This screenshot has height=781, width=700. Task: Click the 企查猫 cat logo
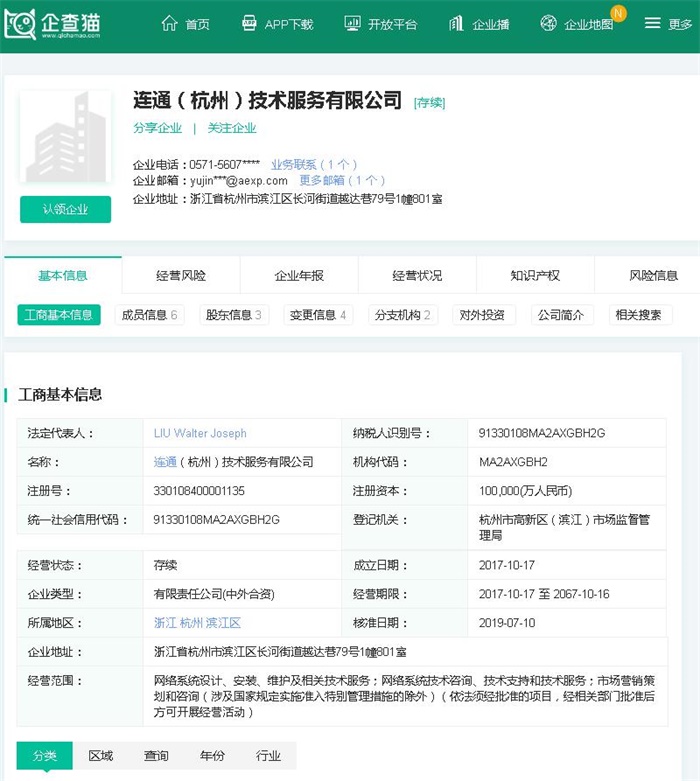(20, 23)
